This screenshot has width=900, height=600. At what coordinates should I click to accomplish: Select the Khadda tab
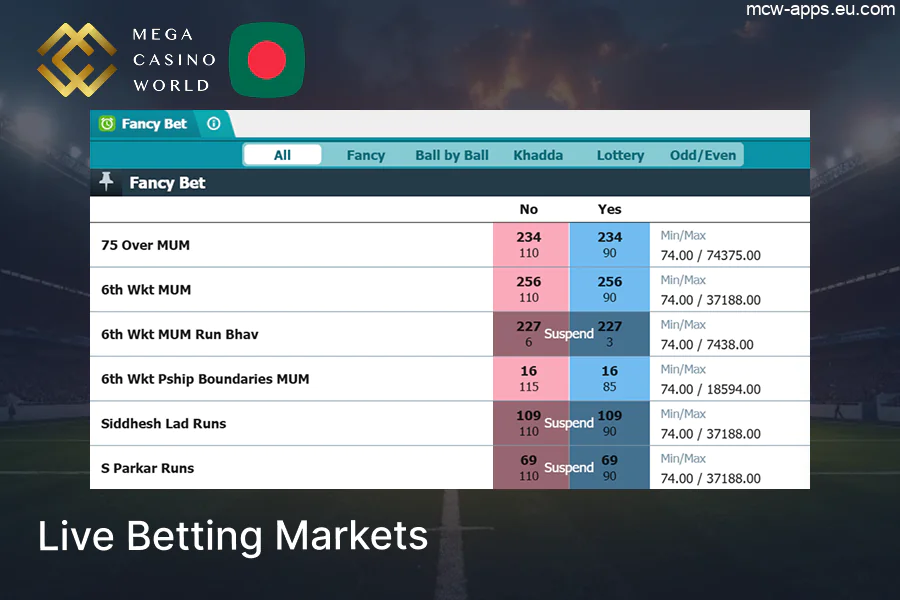pos(538,155)
